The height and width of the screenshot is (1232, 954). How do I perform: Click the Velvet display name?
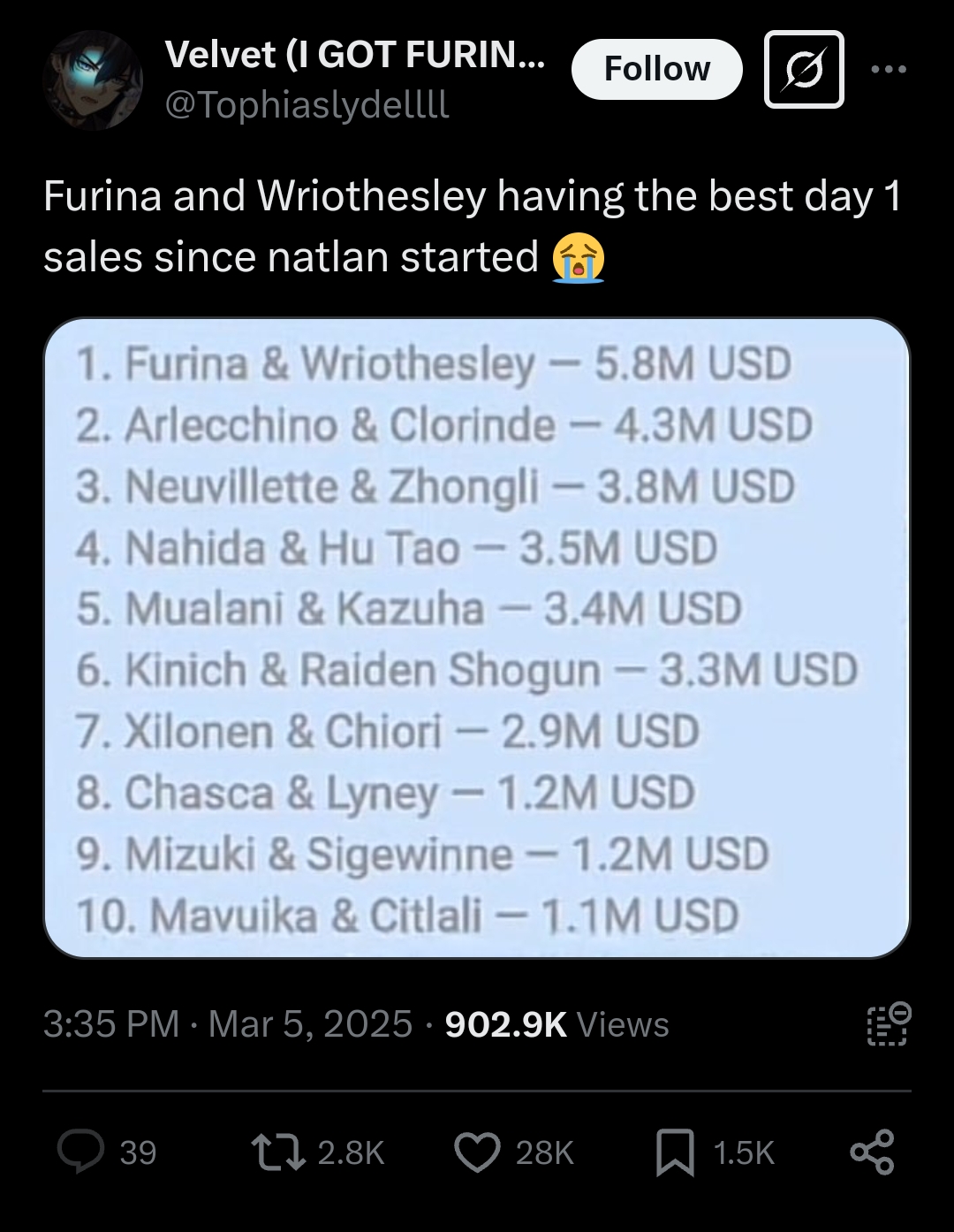point(355,55)
